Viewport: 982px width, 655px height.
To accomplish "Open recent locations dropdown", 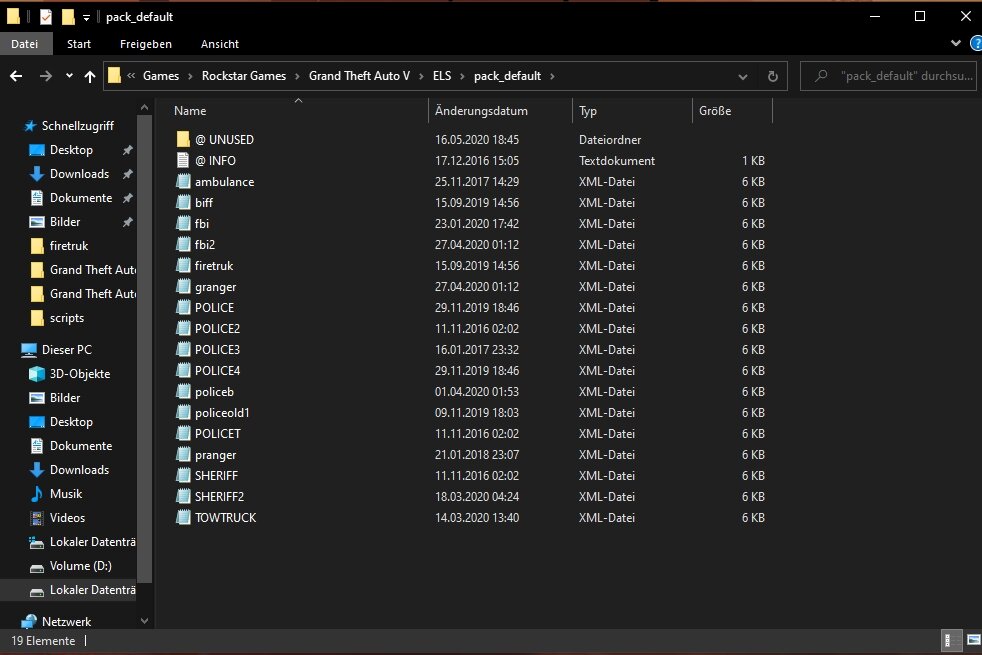I will (69, 76).
